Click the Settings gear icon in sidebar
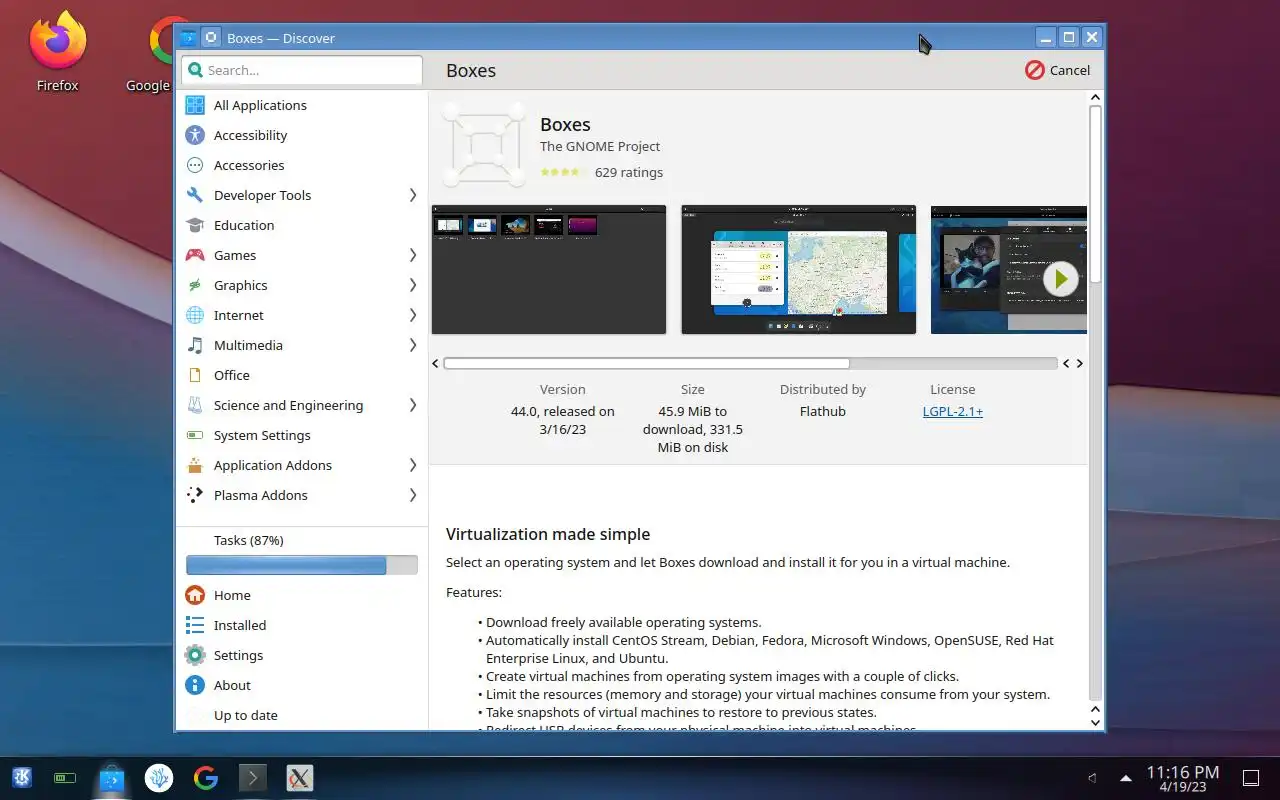This screenshot has width=1280, height=800. (x=195, y=655)
